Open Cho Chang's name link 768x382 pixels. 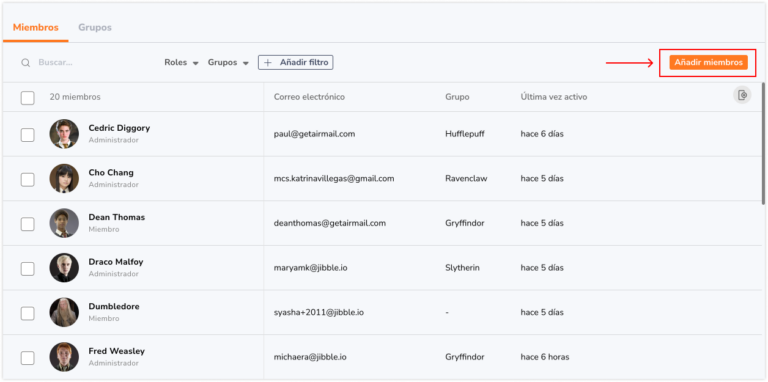(x=111, y=173)
